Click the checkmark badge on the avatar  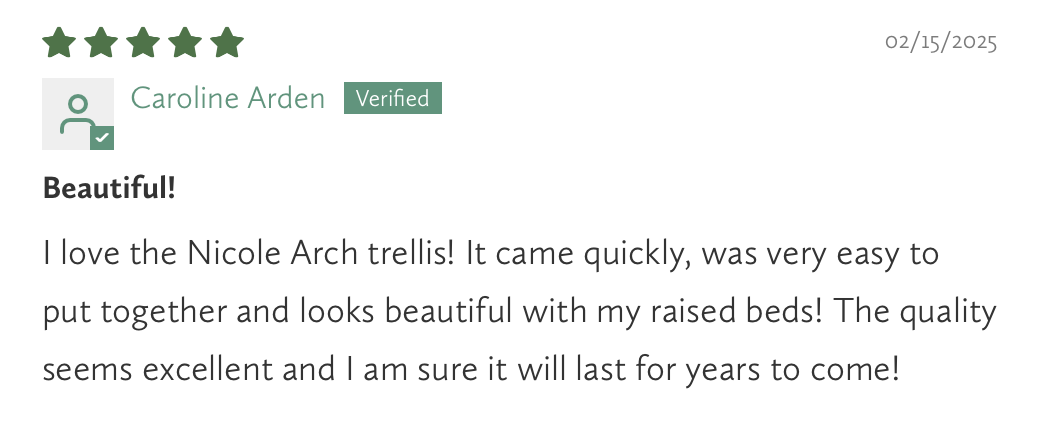[102, 138]
